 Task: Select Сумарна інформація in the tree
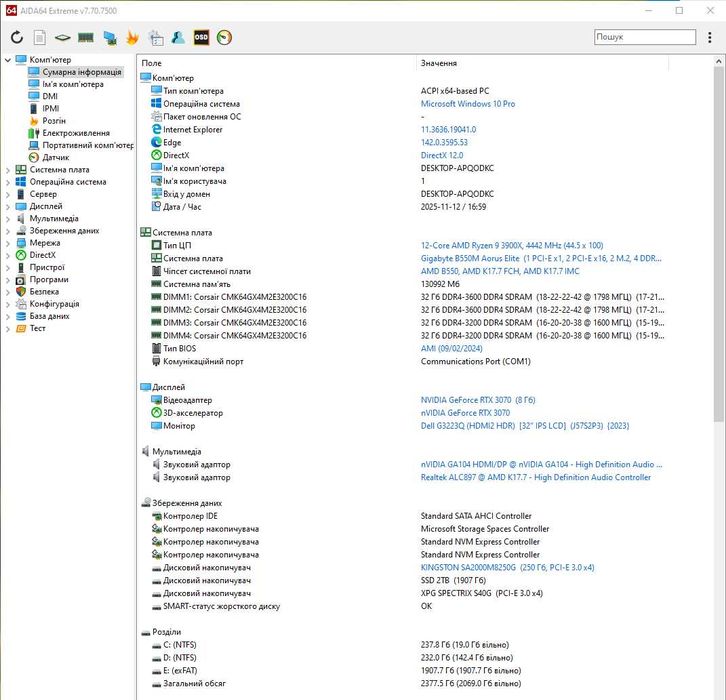coord(81,72)
